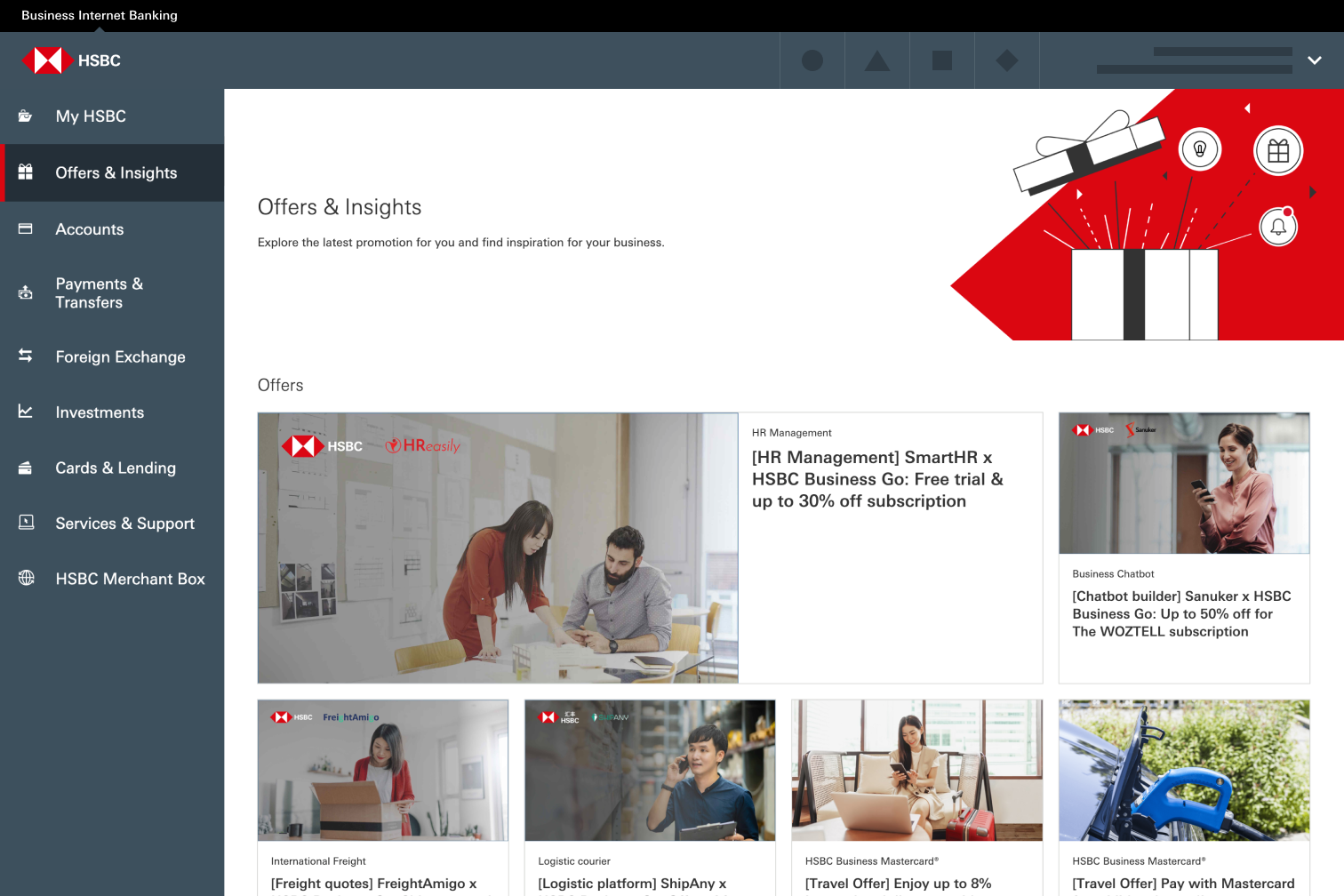Click the notification bell icon in banner
The height and width of the screenshot is (896, 1344).
click(1278, 228)
